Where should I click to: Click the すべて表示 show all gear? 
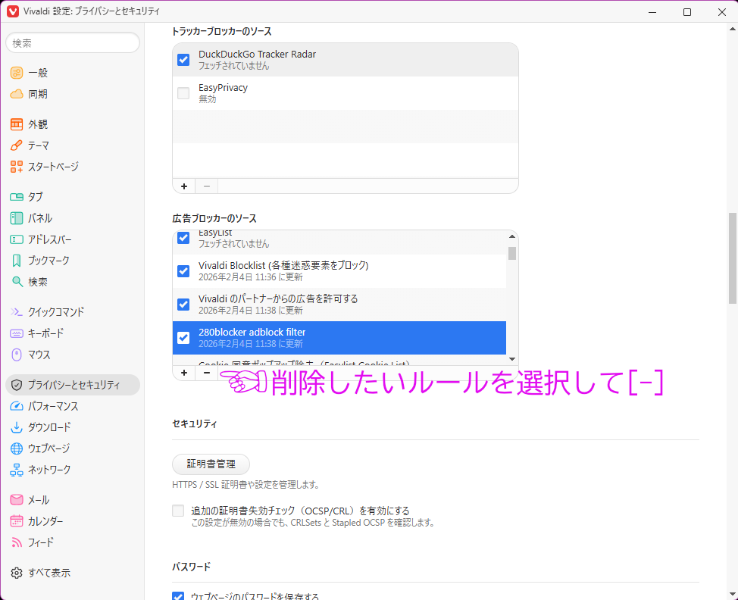(16, 573)
